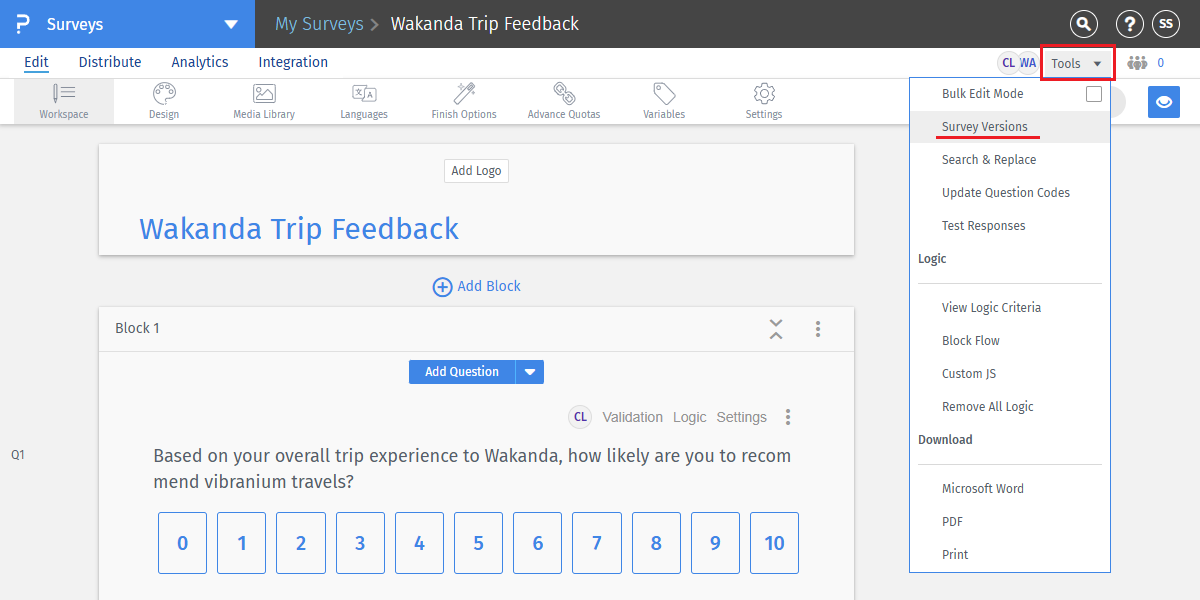Viewport: 1200px width, 600px height.
Task: Expand the Surveys dropdown in the header
Action: (229, 23)
